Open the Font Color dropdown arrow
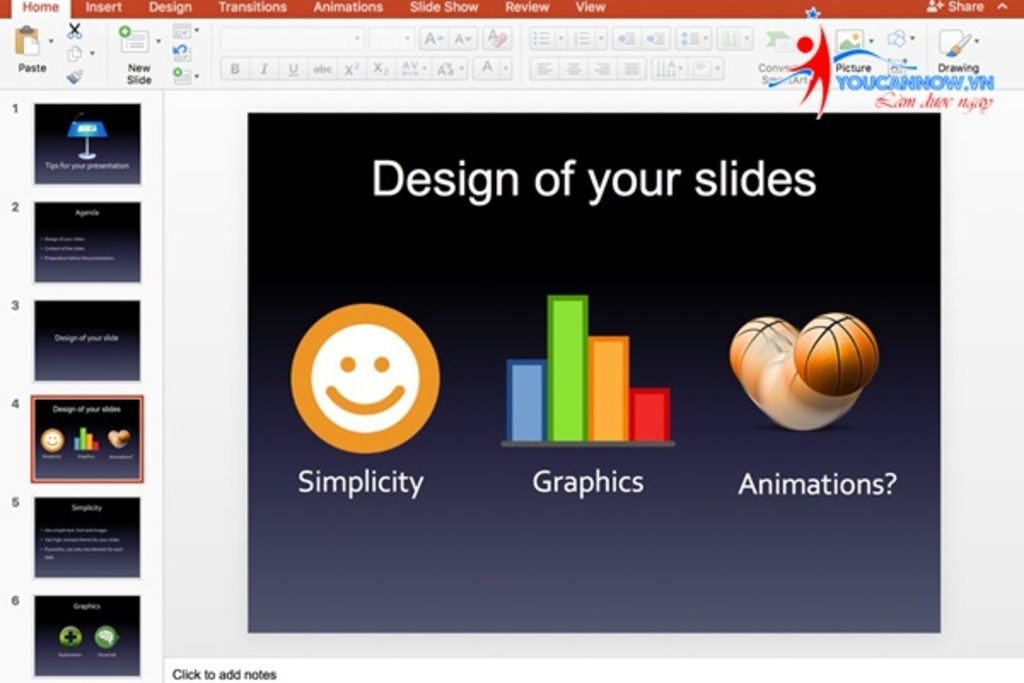This screenshot has height=683, width=1024. (x=505, y=69)
